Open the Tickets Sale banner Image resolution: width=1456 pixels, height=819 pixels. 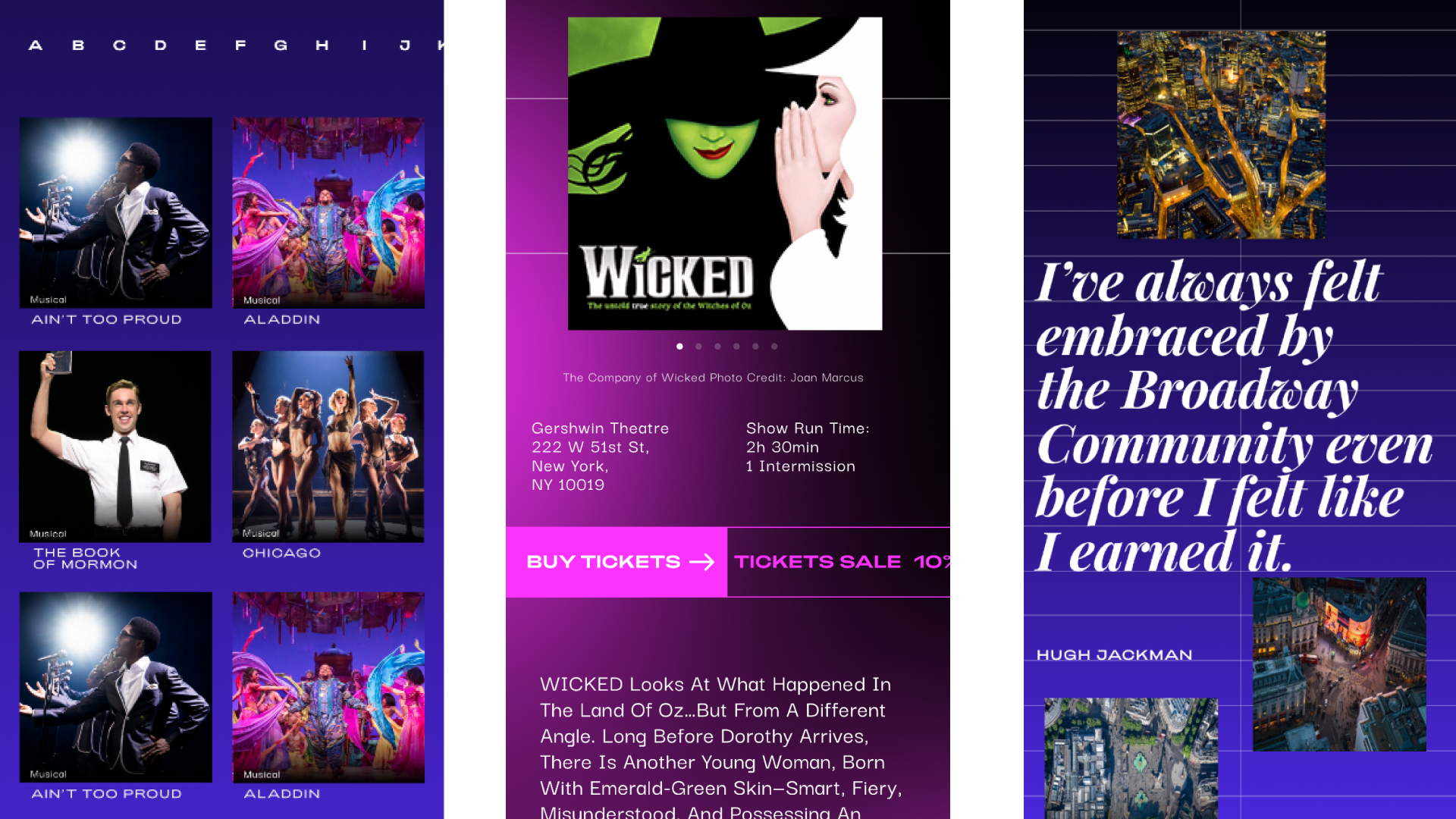click(839, 562)
